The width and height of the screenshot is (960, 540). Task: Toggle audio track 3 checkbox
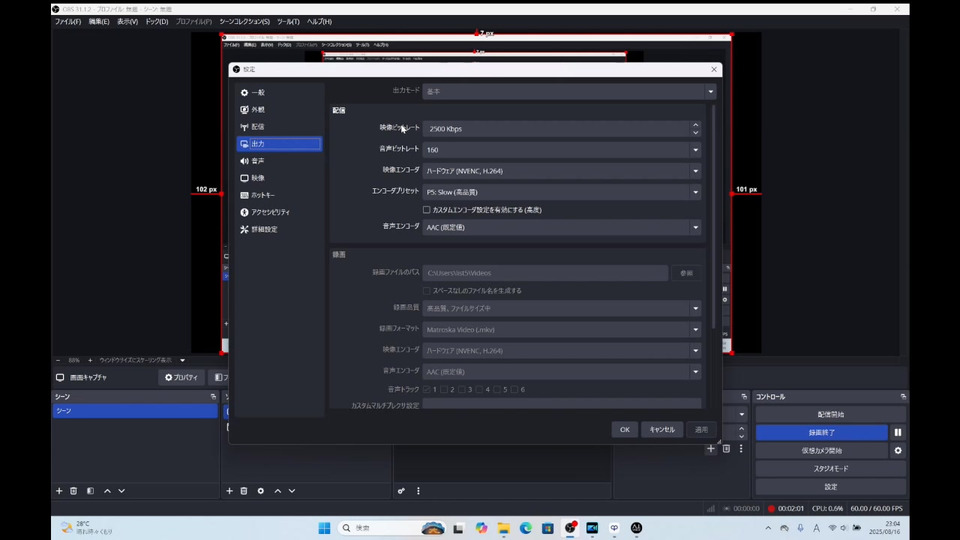(462, 389)
